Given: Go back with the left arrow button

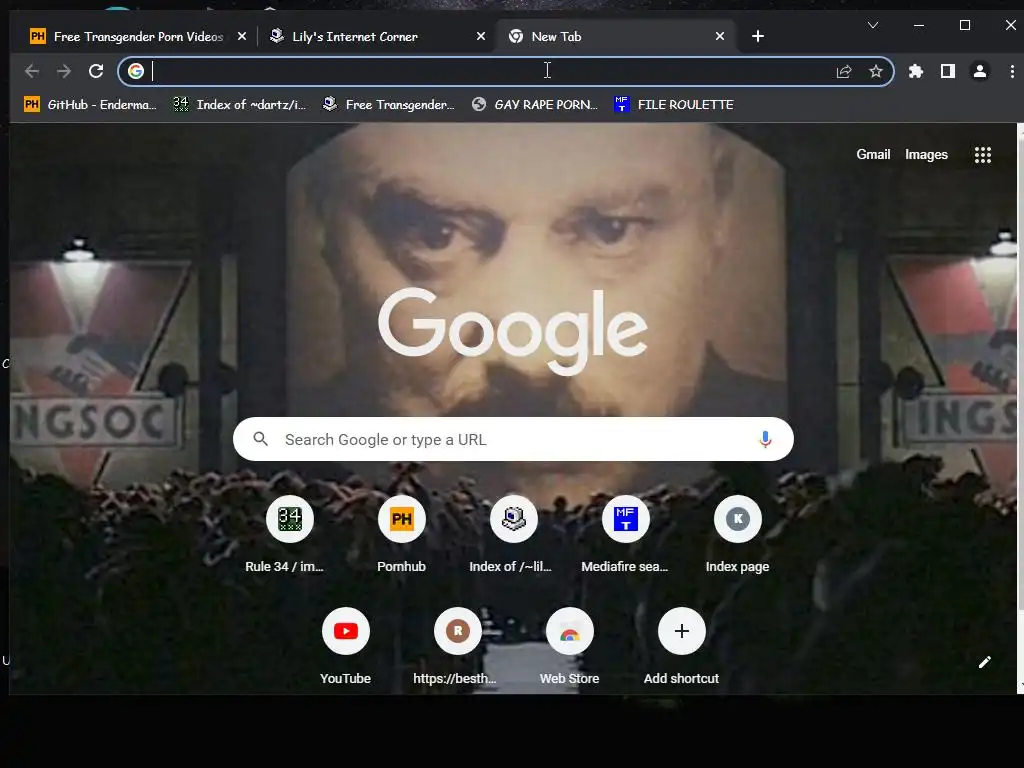Looking at the screenshot, I should [x=32, y=71].
